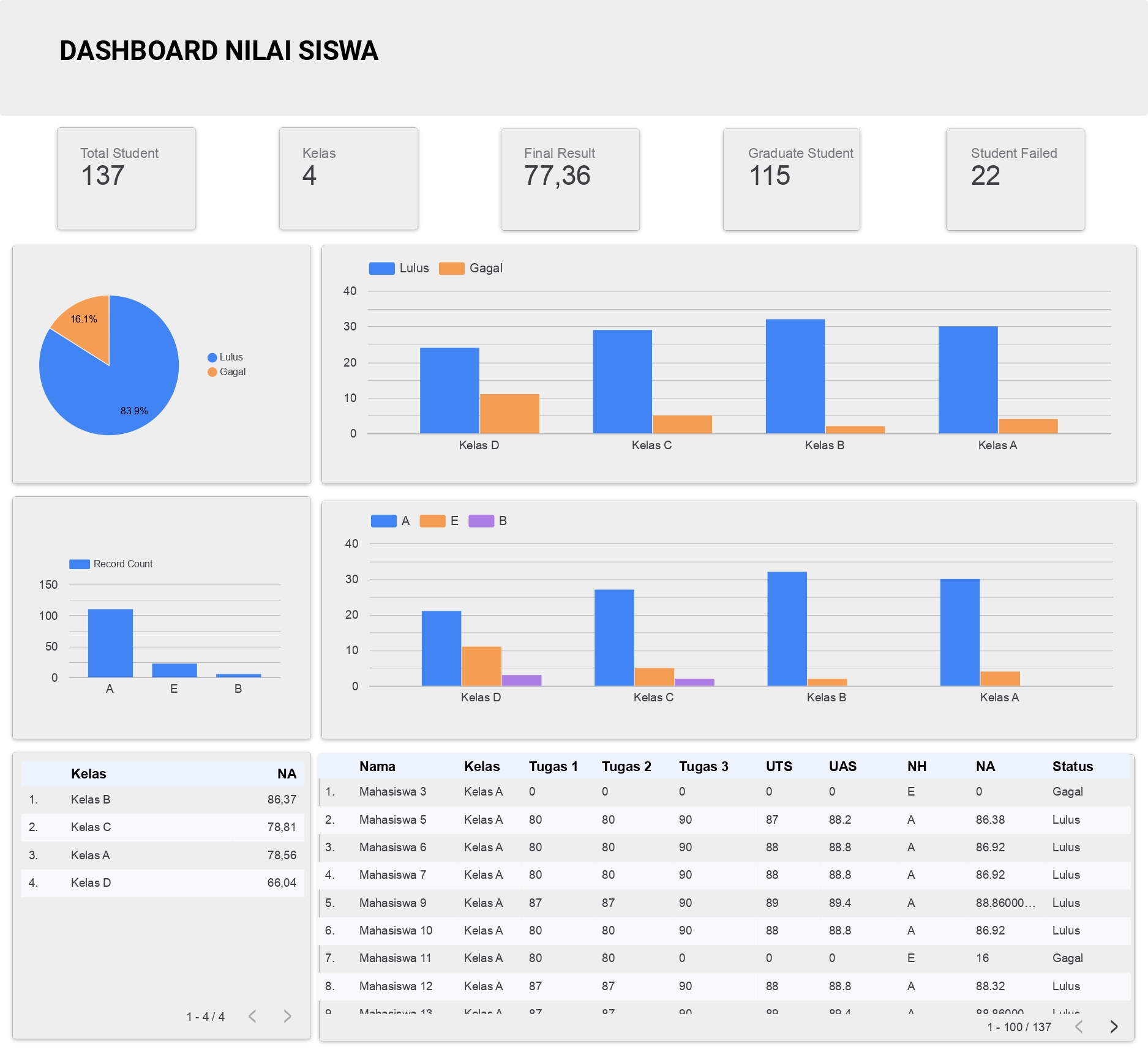Sort the table by the Nama column header
Viewport: 1148px width, 1052px height.
coord(377,766)
